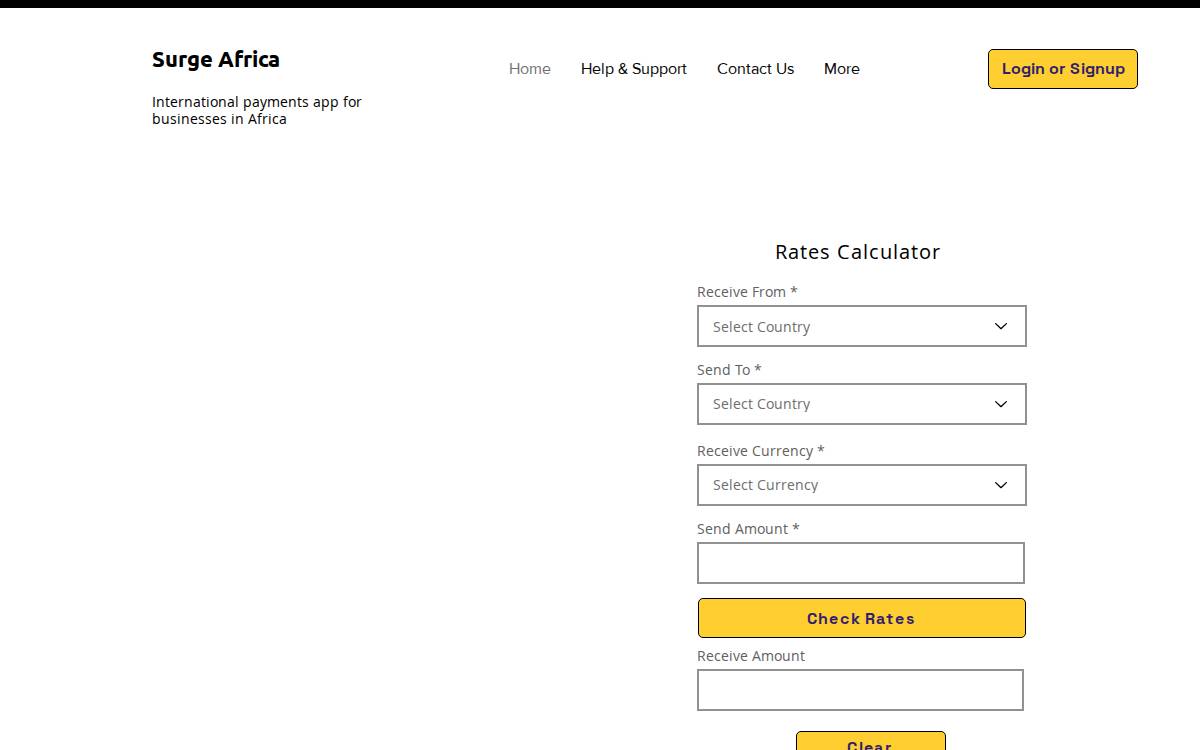
Task: Click the Login or Signup button
Action: pyautogui.click(x=1063, y=69)
